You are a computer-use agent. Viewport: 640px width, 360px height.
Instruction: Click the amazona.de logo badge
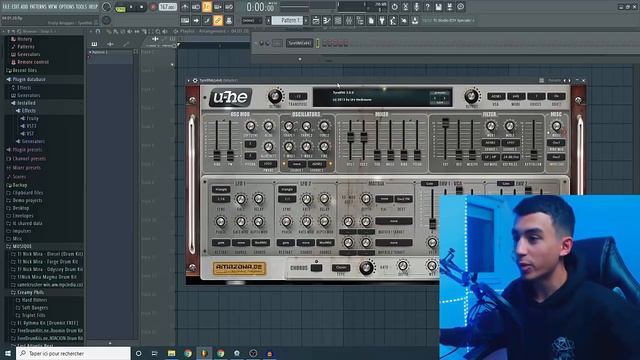(239, 268)
